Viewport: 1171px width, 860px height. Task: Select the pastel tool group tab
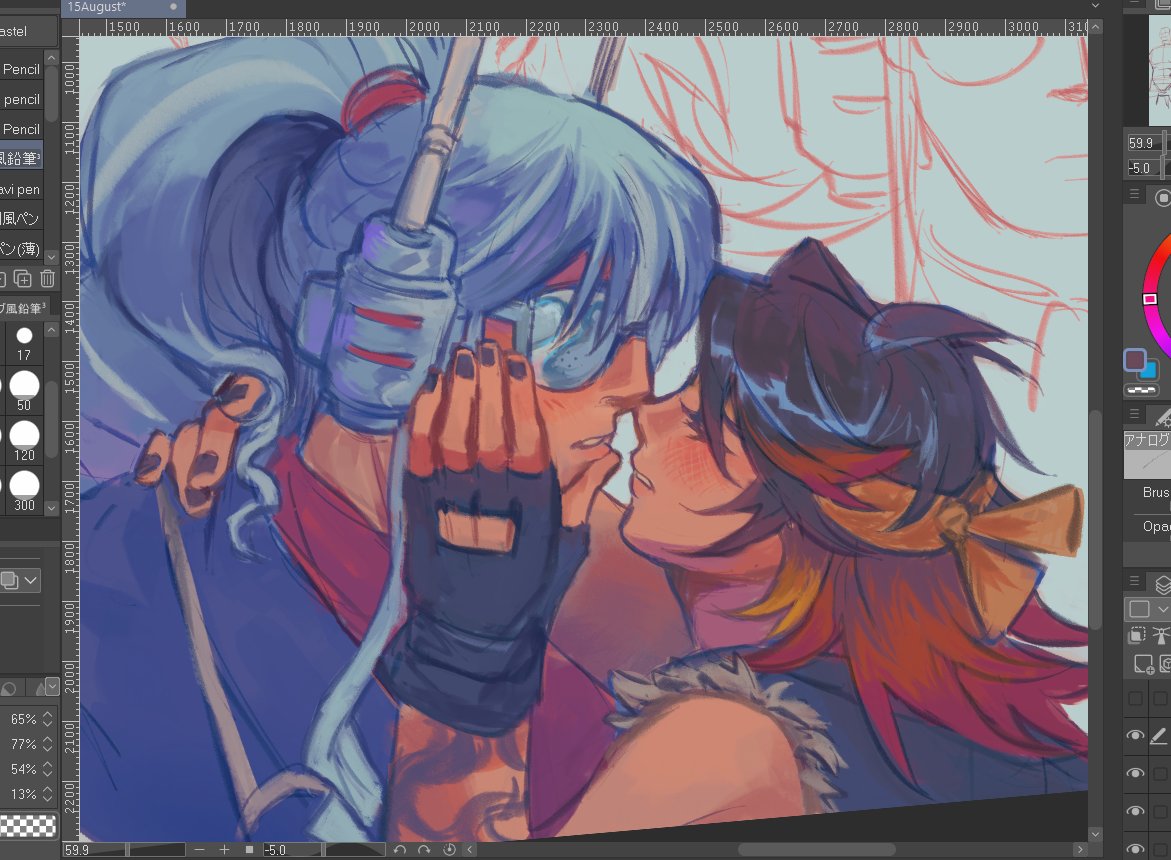tap(28, 31)
